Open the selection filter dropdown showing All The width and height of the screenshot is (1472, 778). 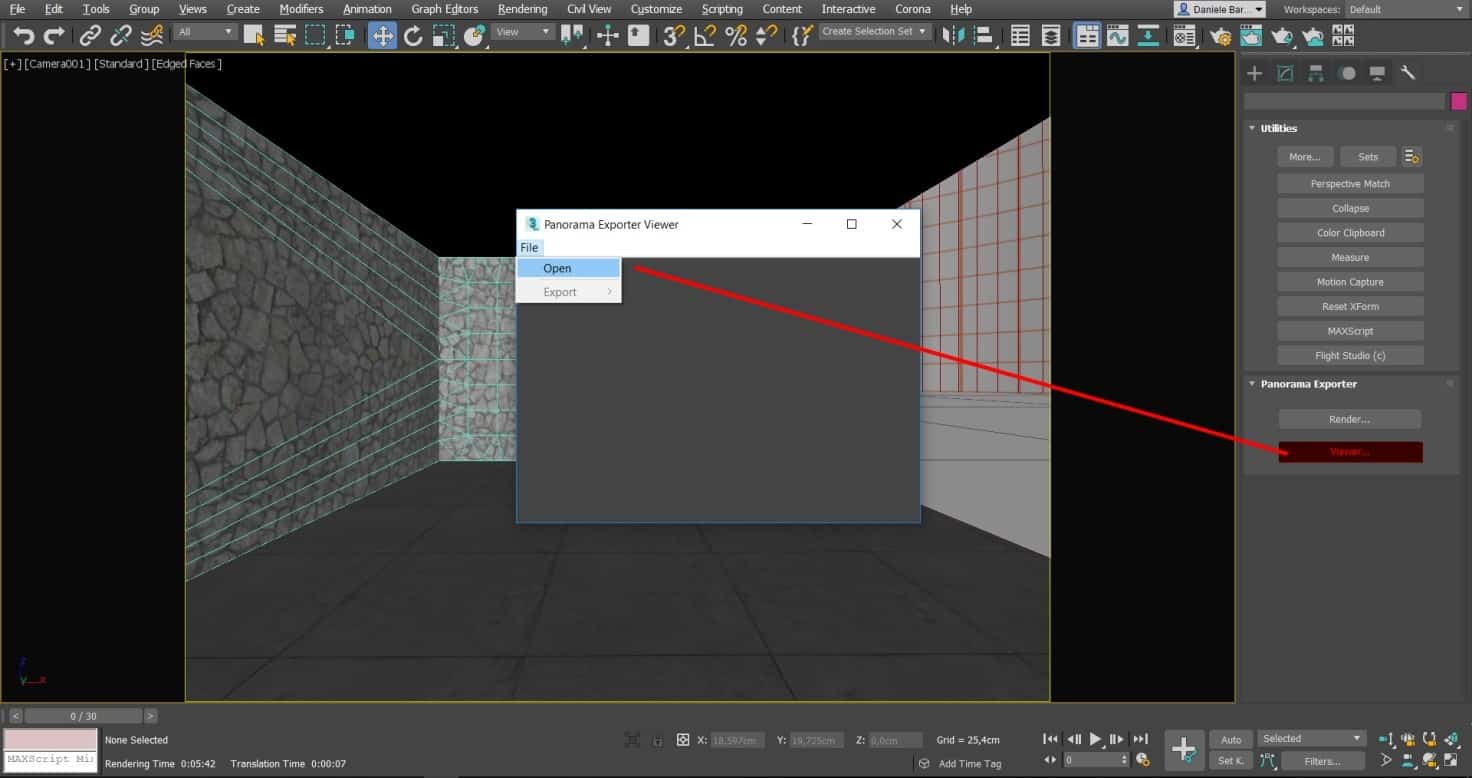click(205, 31)
